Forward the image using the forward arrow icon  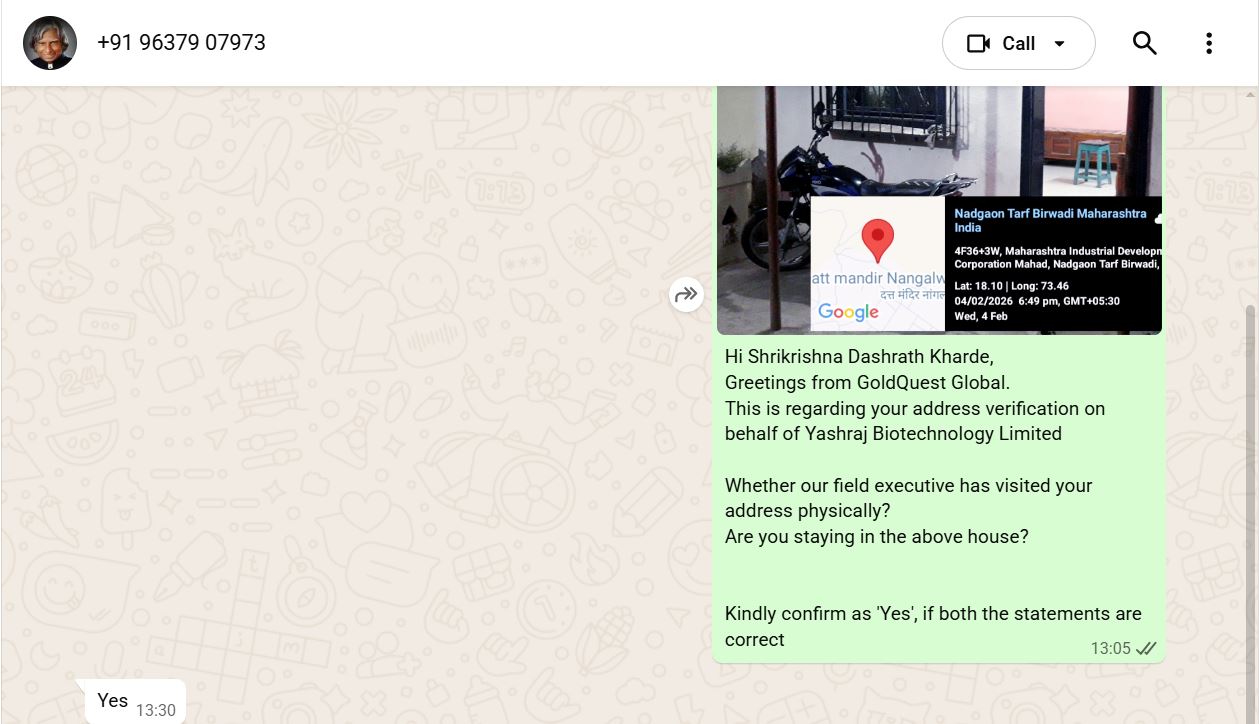coord(686,294)
